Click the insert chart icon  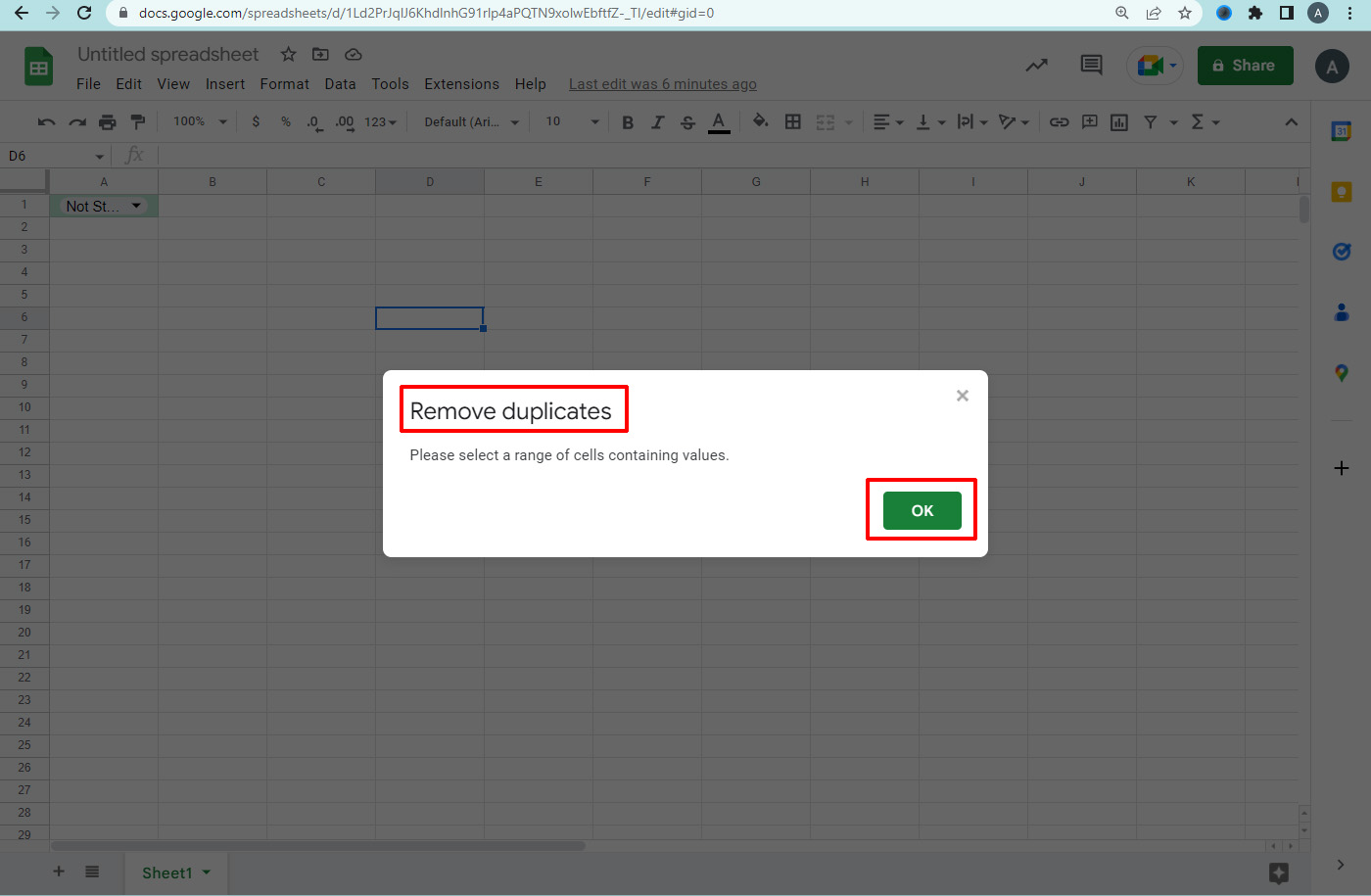coord(1119,122)
